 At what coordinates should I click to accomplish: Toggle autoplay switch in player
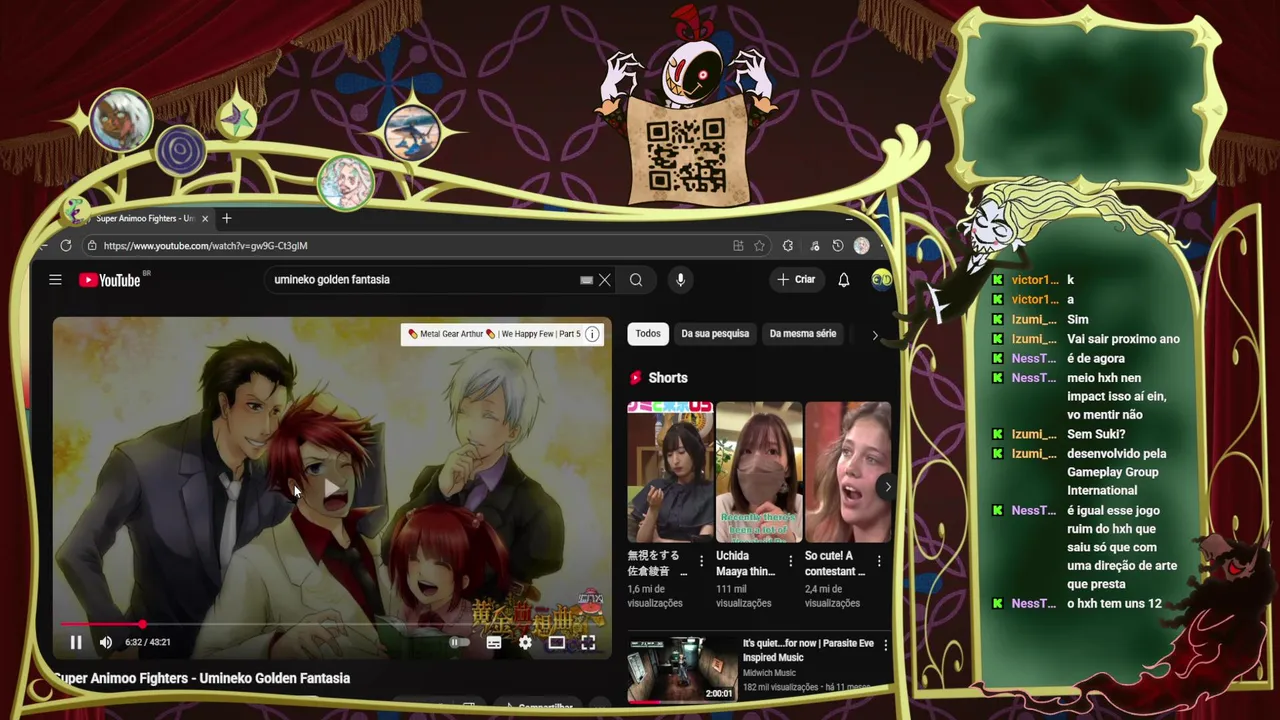tap(459, 643)
